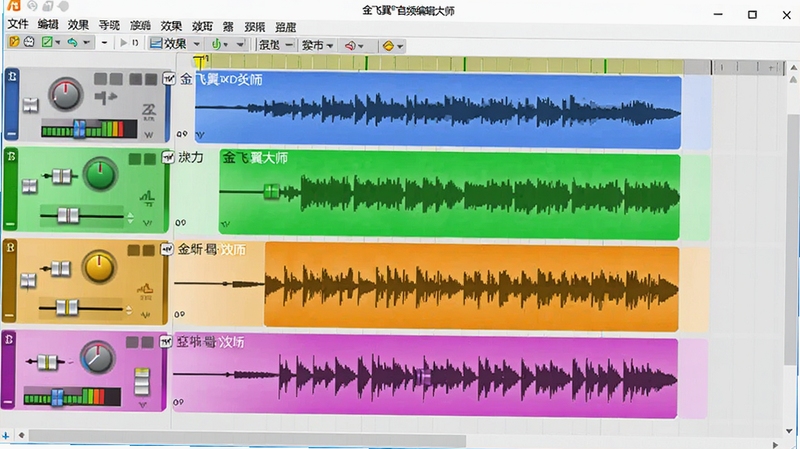Open dropdown arrow beside orange diamond icon
This screenshot has height=449, width=800.
[x=400, y=47]
